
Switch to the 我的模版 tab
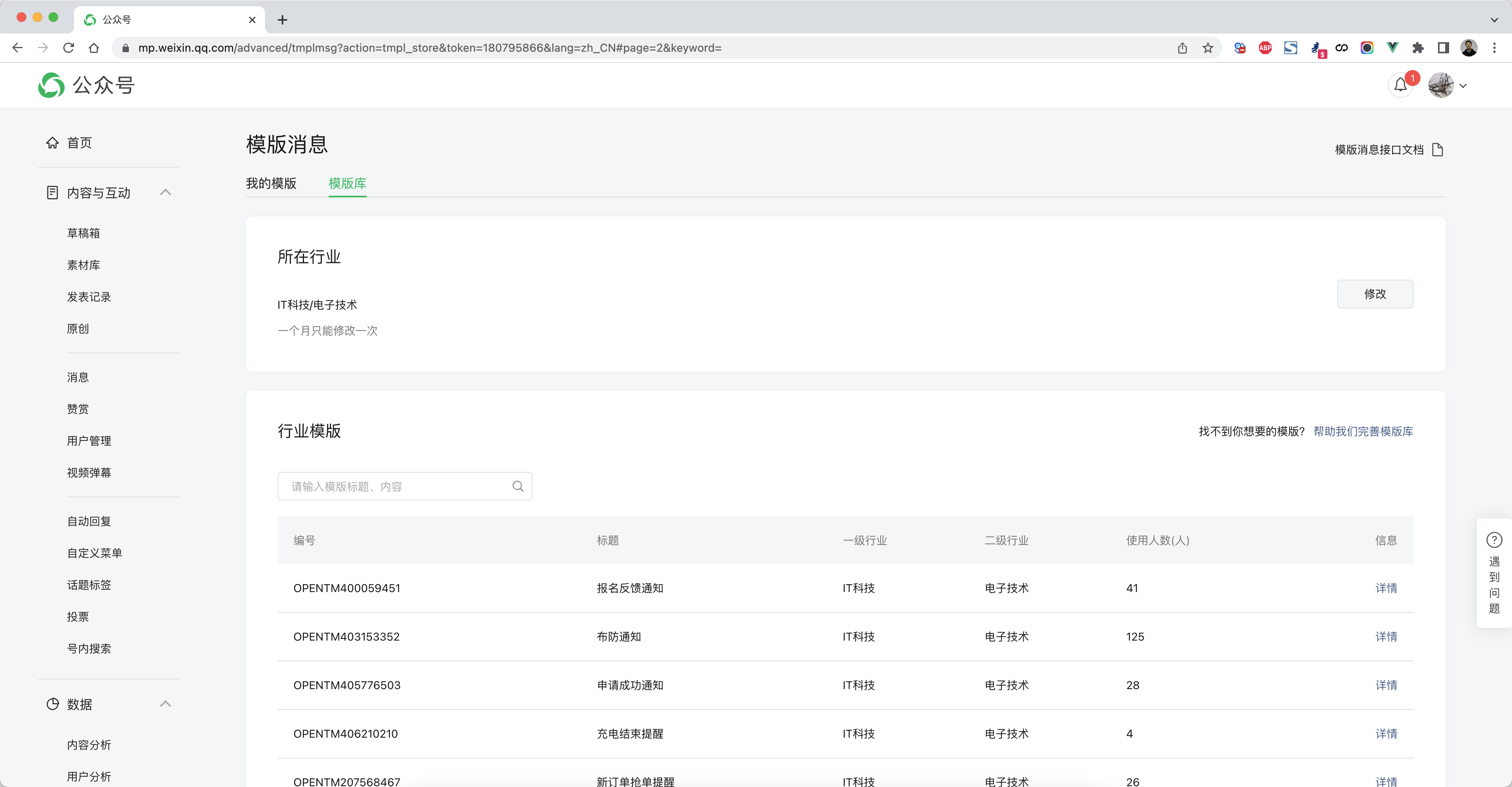pyautogui.click(x=271, y=184)
